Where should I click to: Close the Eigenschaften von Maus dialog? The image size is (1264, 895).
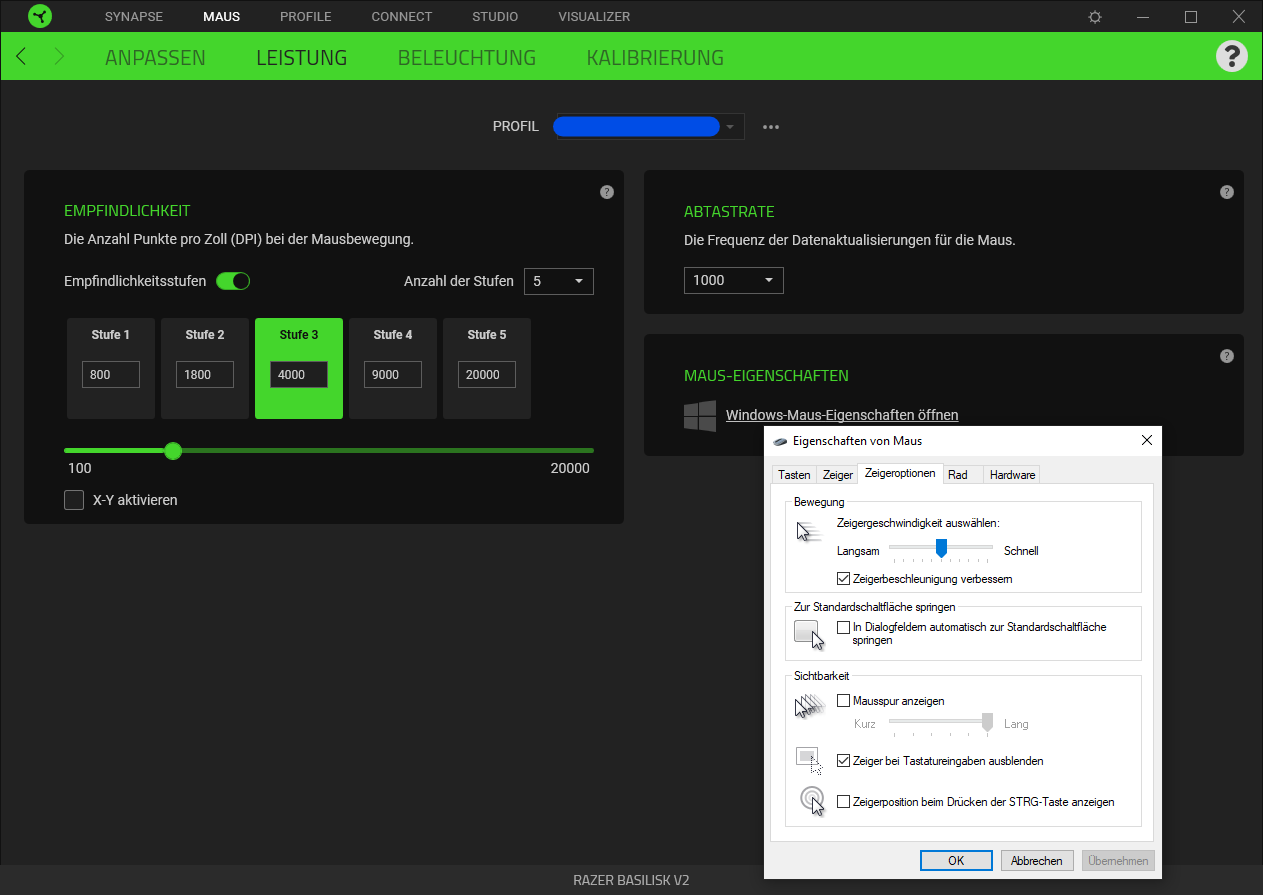coord(1146,440)
